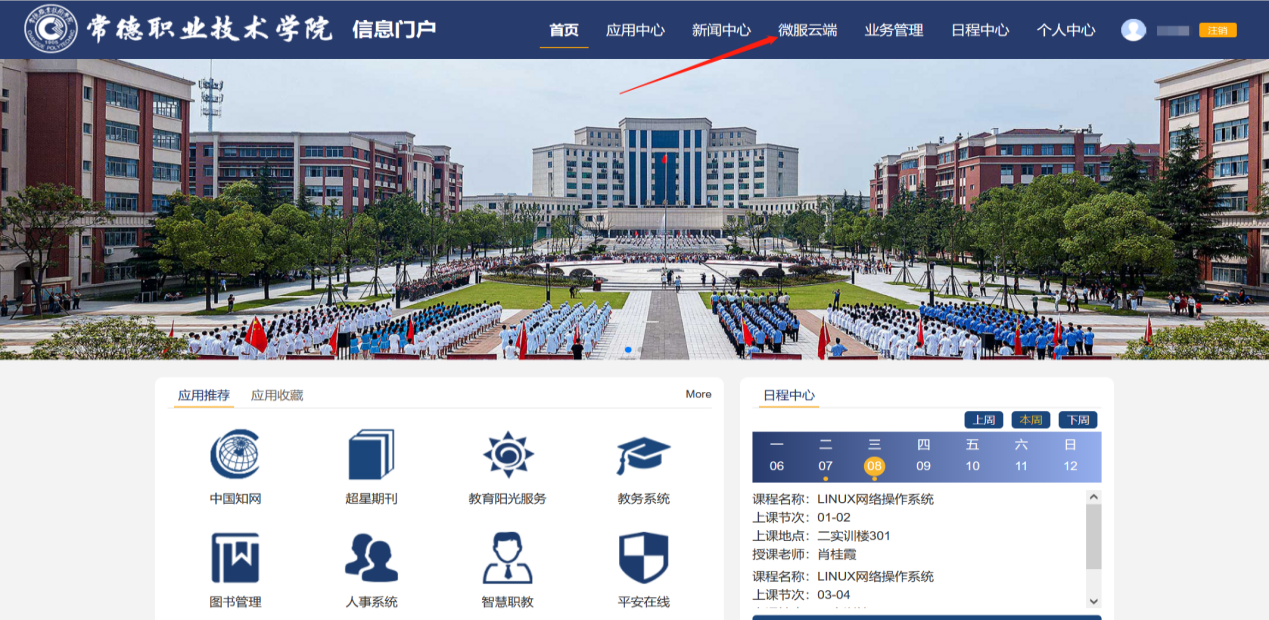Screen dimensions: 1269x620
Task: Open 应用中心 in the navigation bar
Action: click(635, 30)
